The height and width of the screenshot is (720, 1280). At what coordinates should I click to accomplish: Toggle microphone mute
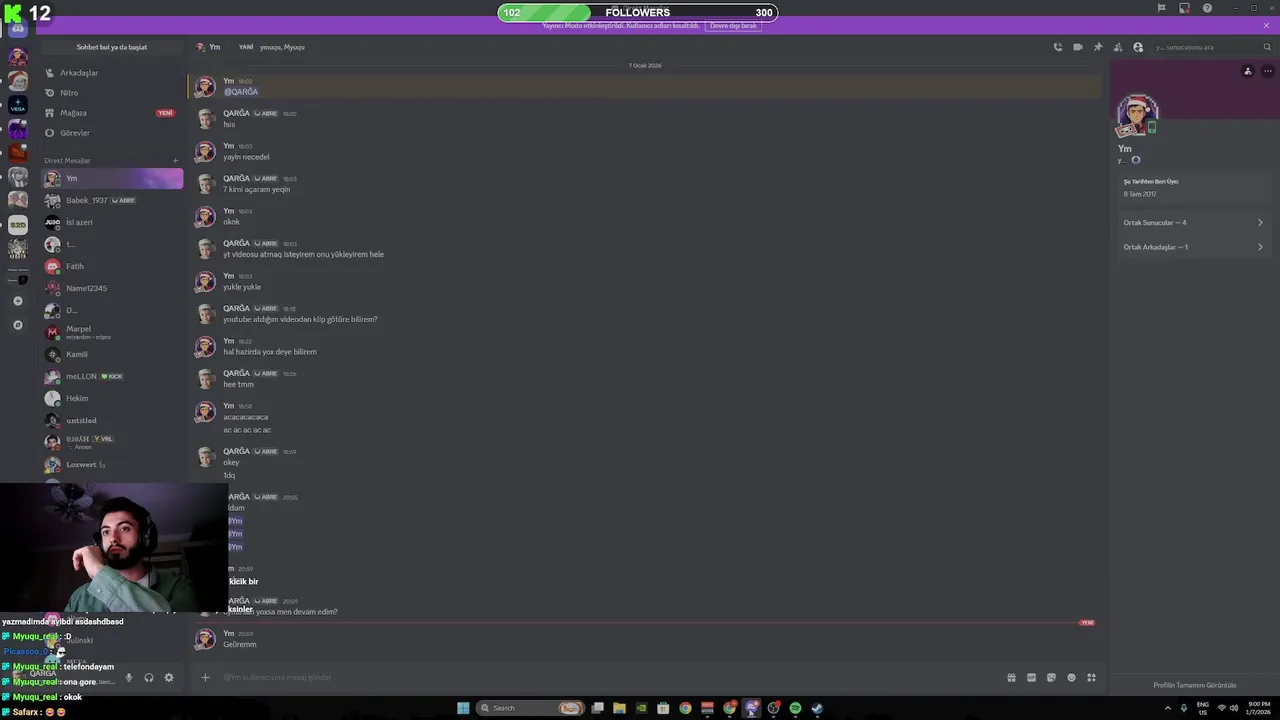click(x=128, y=678)
